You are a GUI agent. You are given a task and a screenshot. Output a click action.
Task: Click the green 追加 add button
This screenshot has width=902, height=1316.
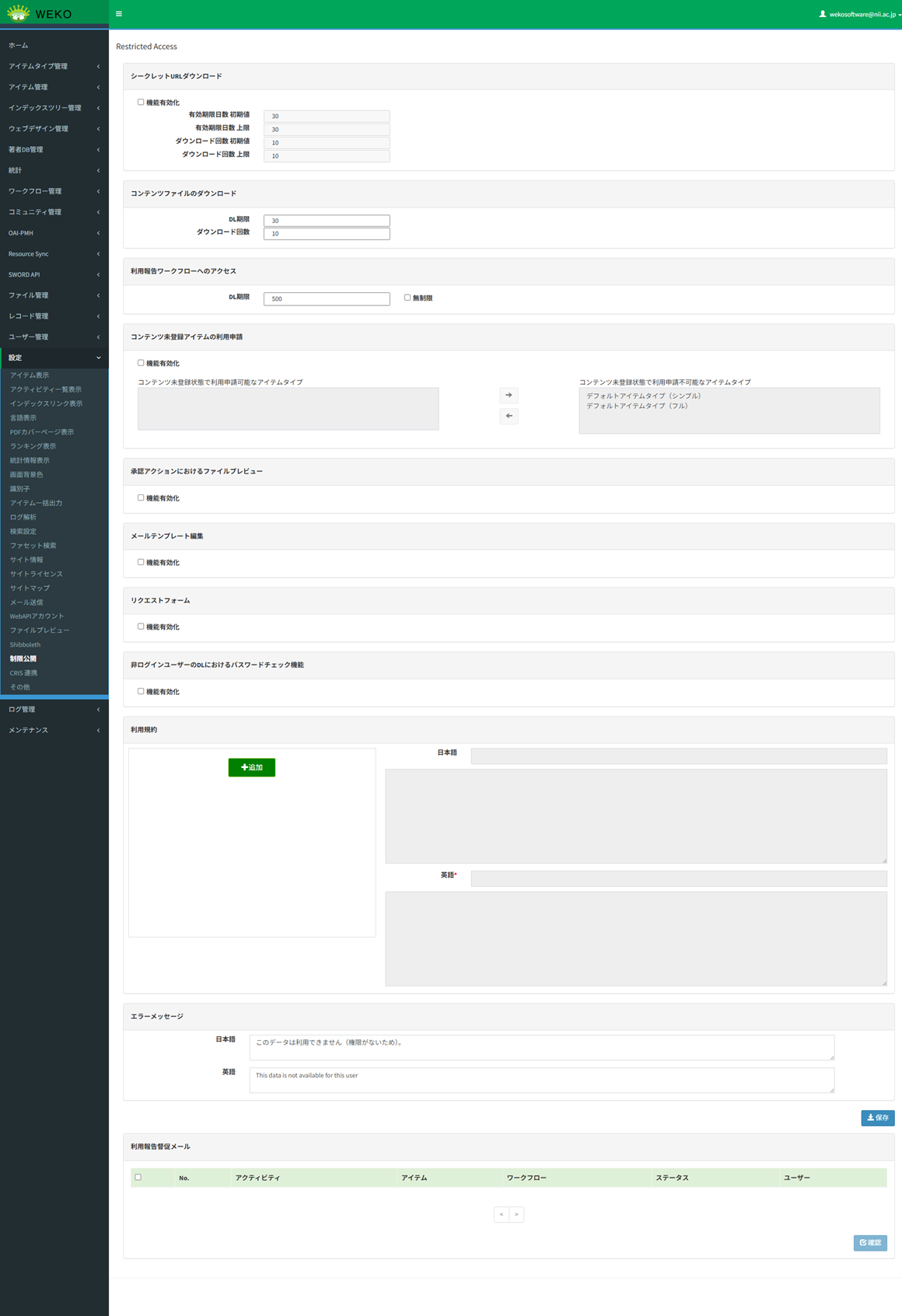[251, 767]
